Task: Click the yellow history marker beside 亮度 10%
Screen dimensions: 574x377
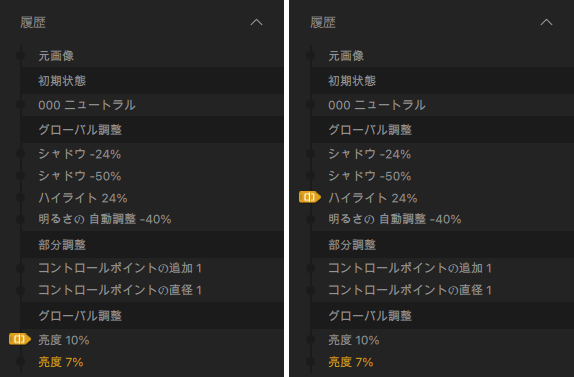Action: click(20, 339)
